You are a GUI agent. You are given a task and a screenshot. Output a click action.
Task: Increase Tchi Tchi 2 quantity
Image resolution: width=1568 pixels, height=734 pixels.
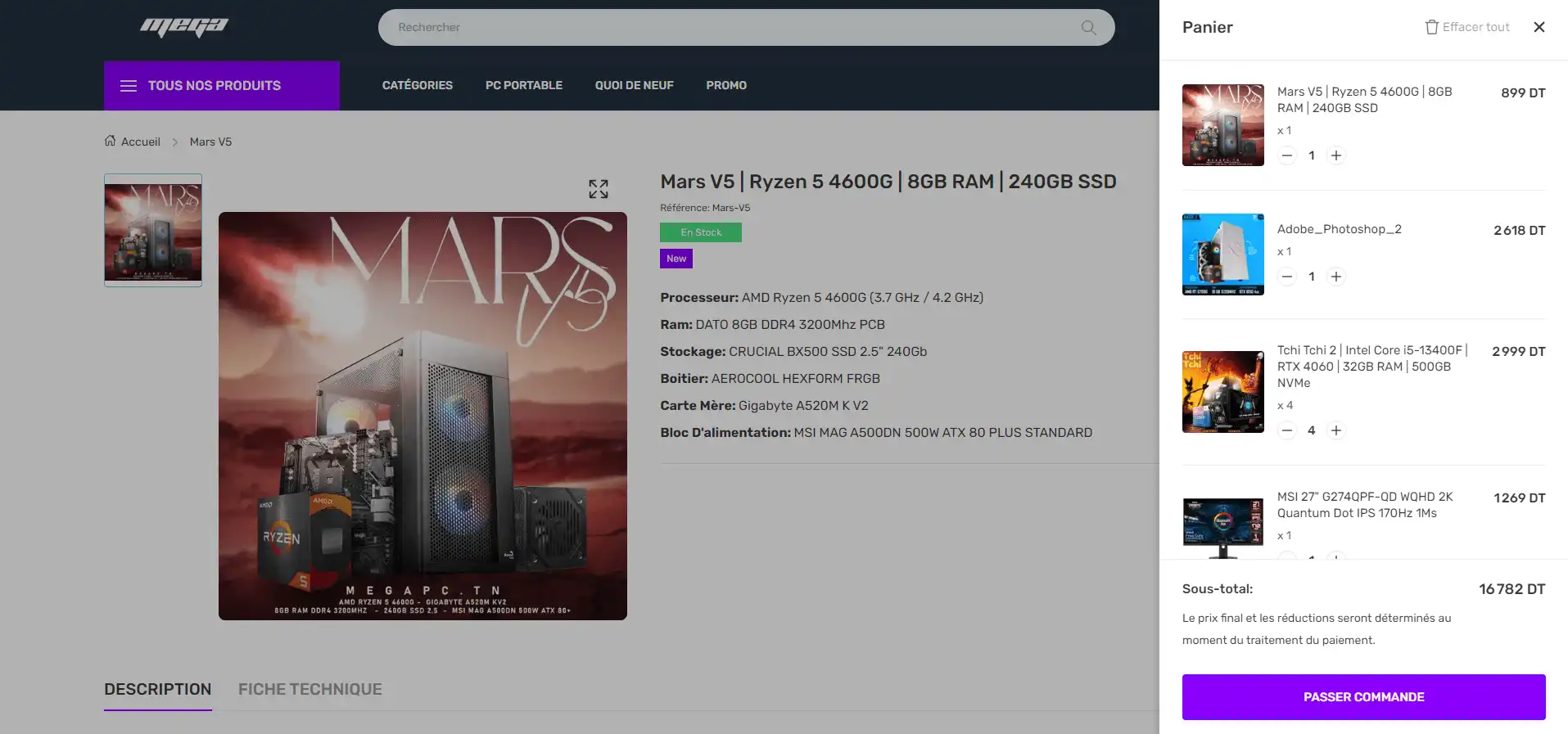pos(1336,430)
